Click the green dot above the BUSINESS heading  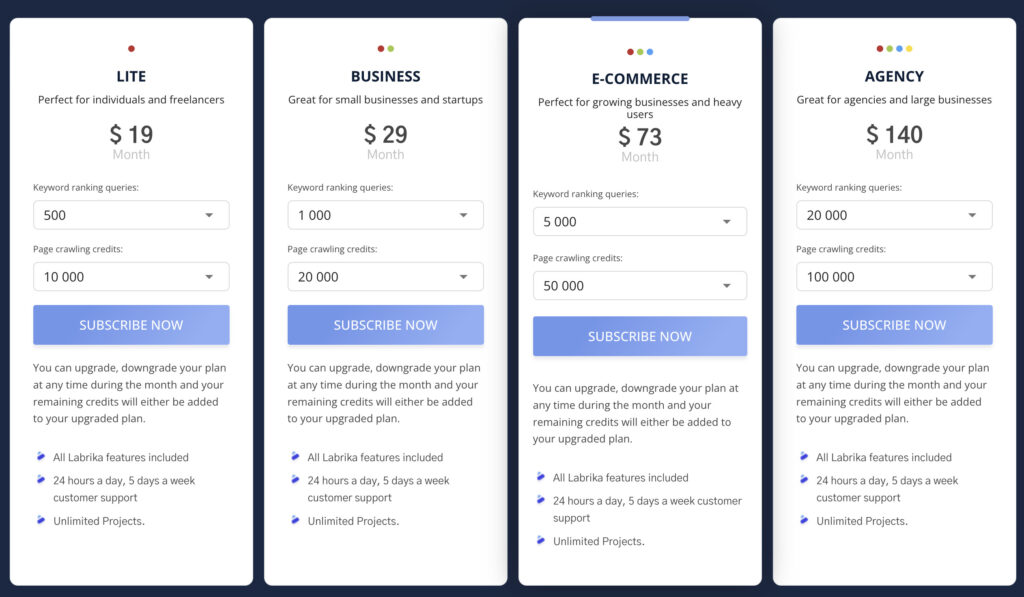392,47
